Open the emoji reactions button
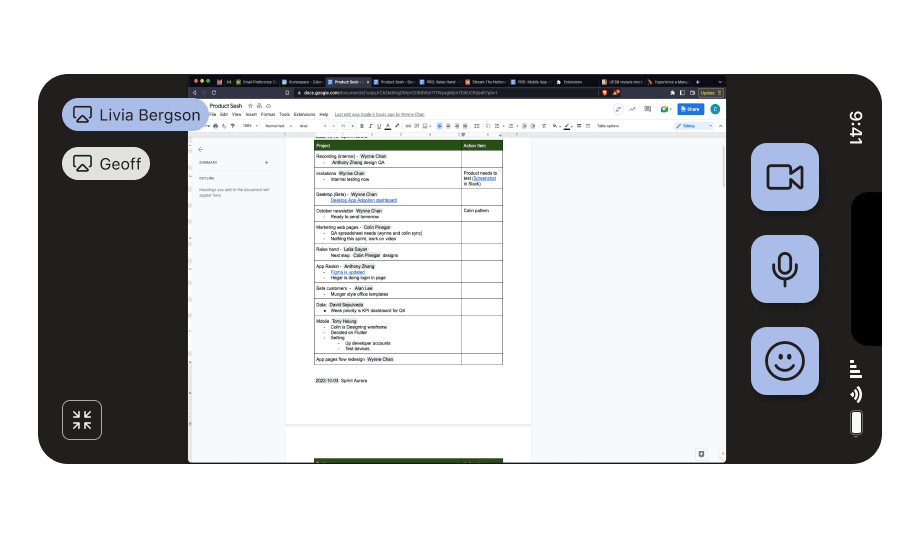920x537 pixels. point(784,361)
